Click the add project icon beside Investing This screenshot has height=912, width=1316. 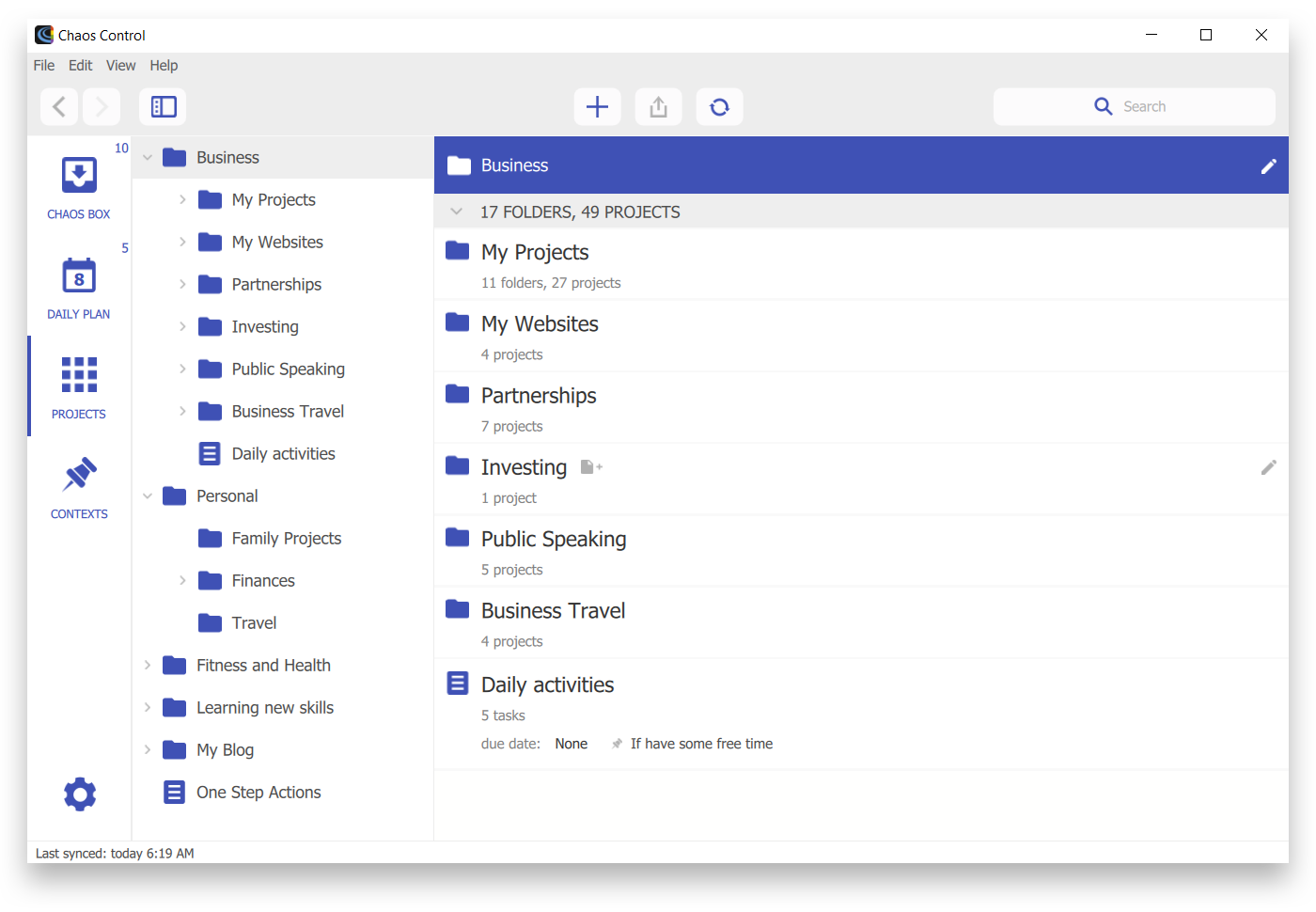(x=591, y=467)
